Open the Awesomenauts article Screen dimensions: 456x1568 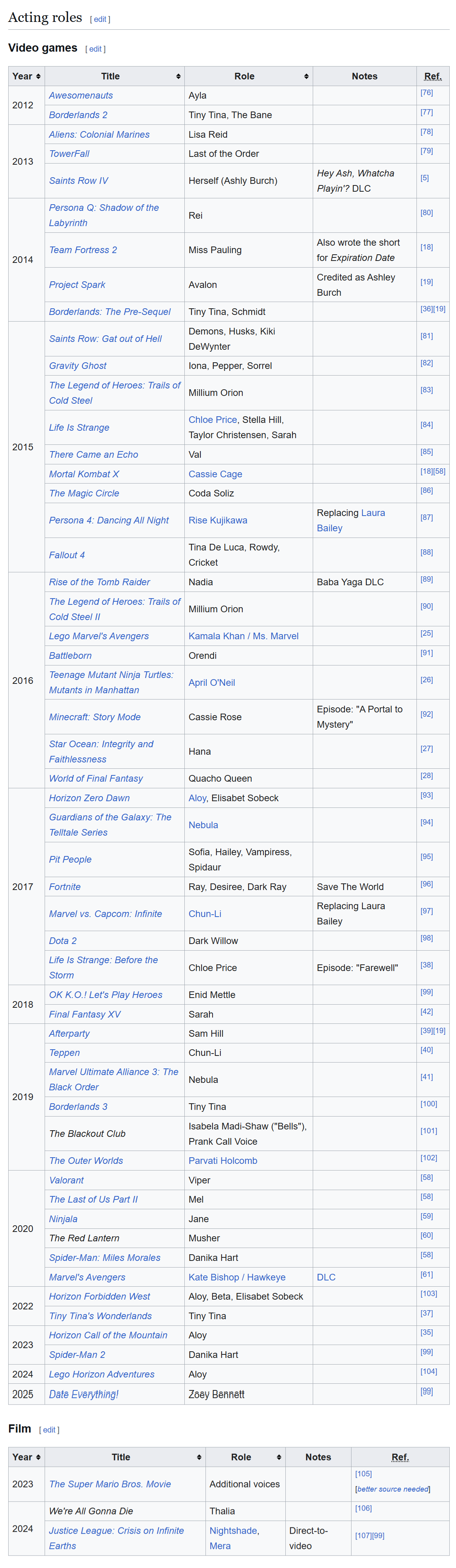pyautogui.click(x=81, y=95)
